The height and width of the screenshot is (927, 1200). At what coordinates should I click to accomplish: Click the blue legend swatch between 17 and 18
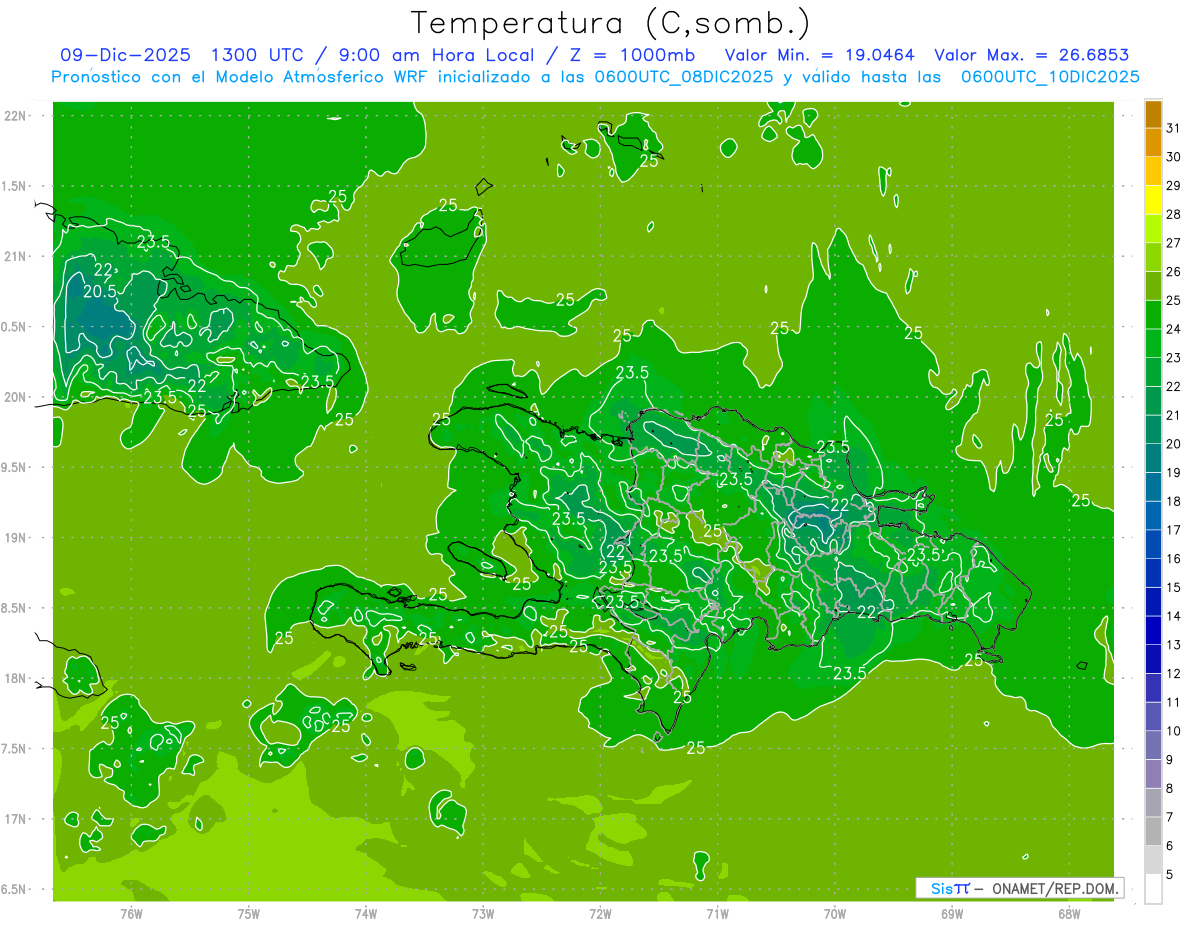[1153, 516]
